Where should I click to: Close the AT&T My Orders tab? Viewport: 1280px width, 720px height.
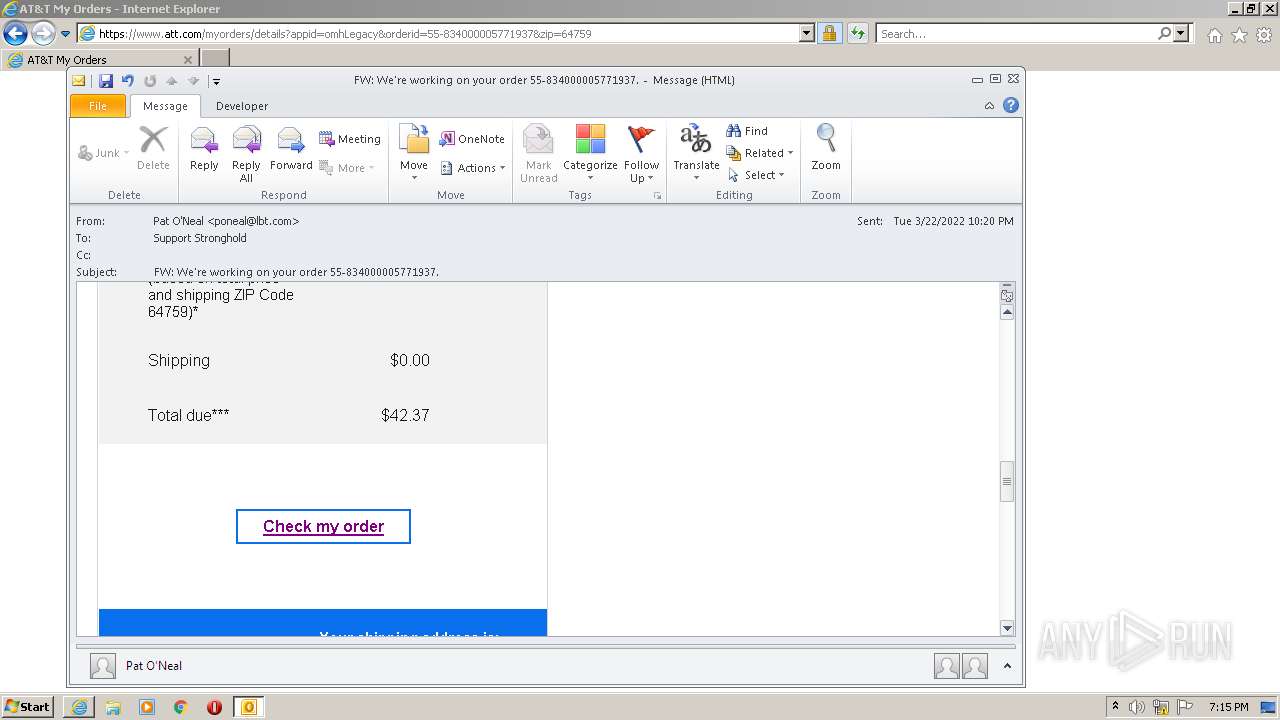(188, 60)
